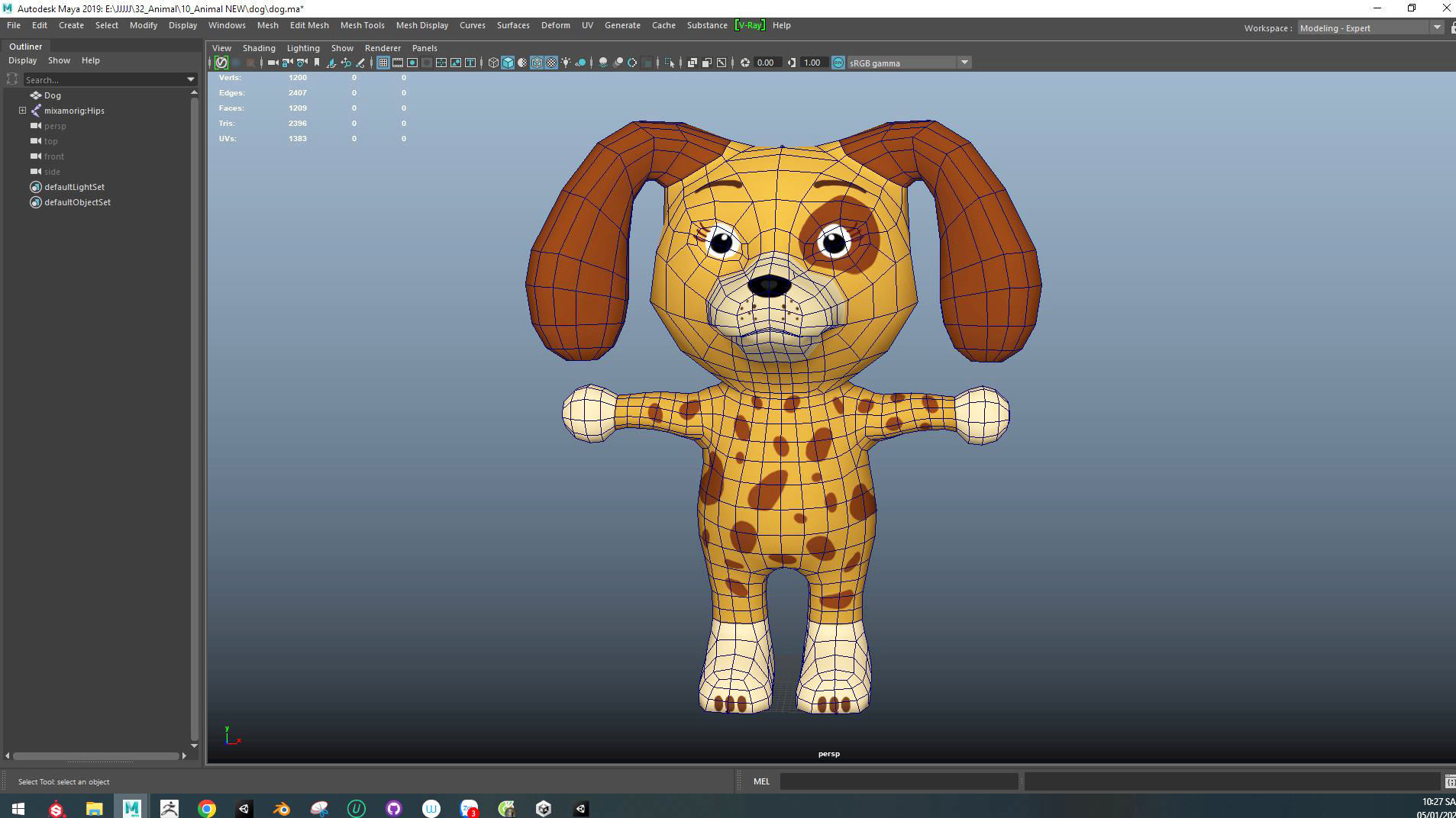Click the lock camera icon

(287, 63)
